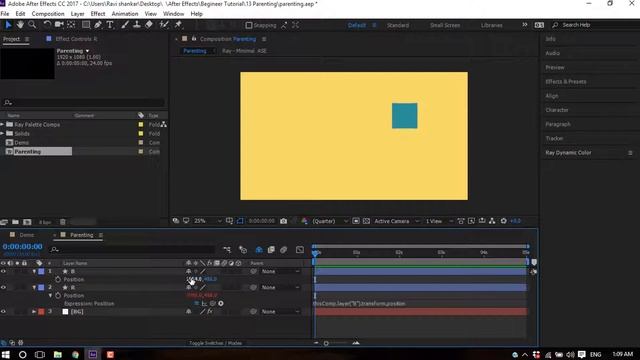Select the Libraries workspace

click(x=491, y=25)
